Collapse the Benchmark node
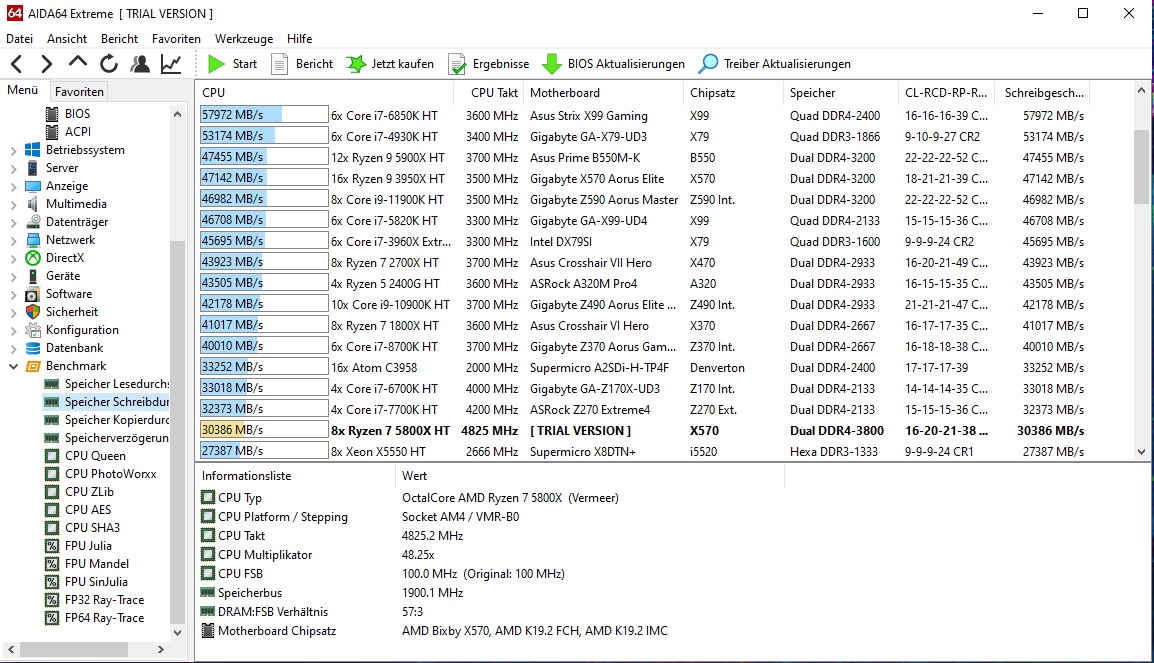This screenshot has height=663, width=1154. 13,366
